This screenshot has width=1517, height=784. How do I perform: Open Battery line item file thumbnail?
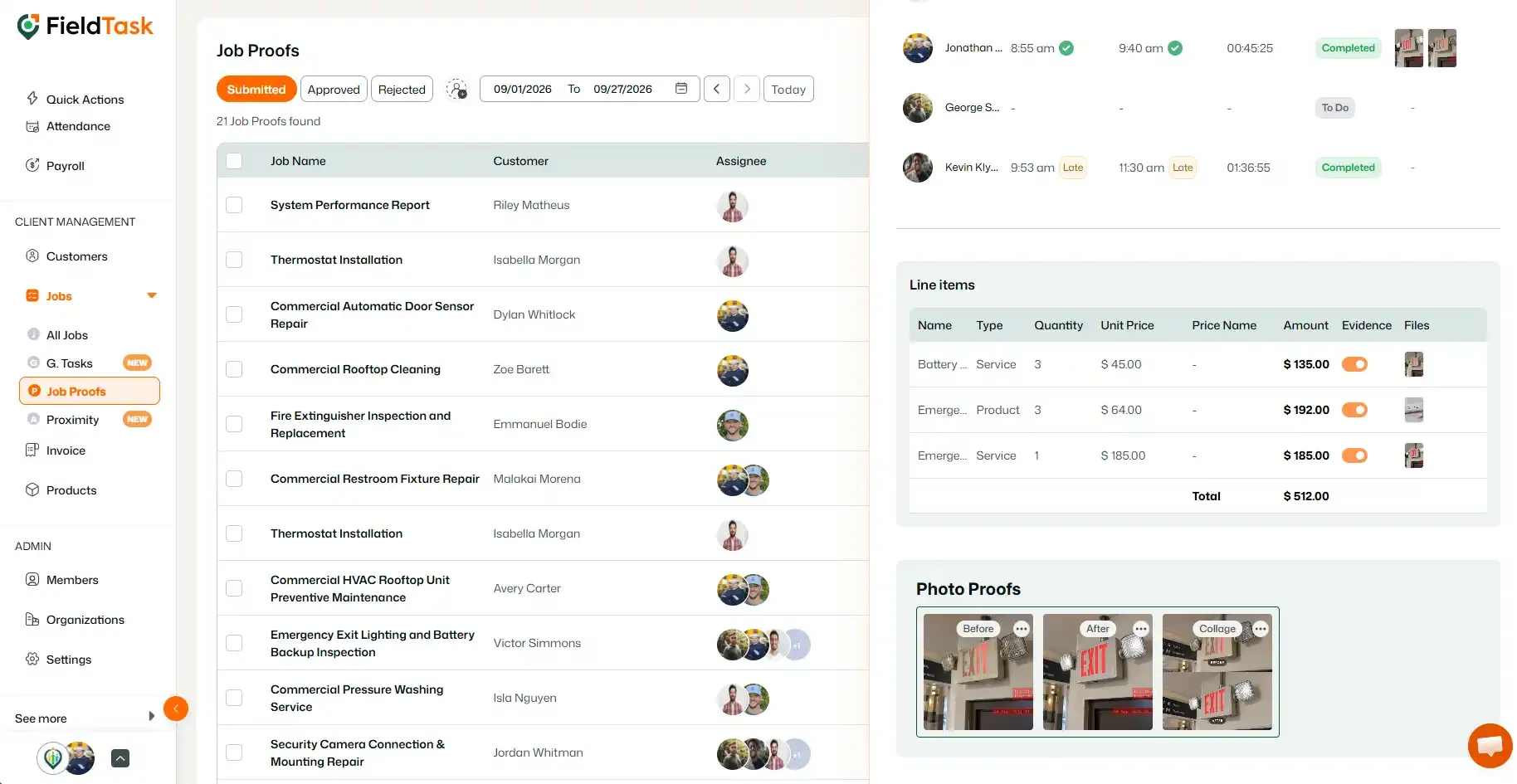(x=1414, y=364)
